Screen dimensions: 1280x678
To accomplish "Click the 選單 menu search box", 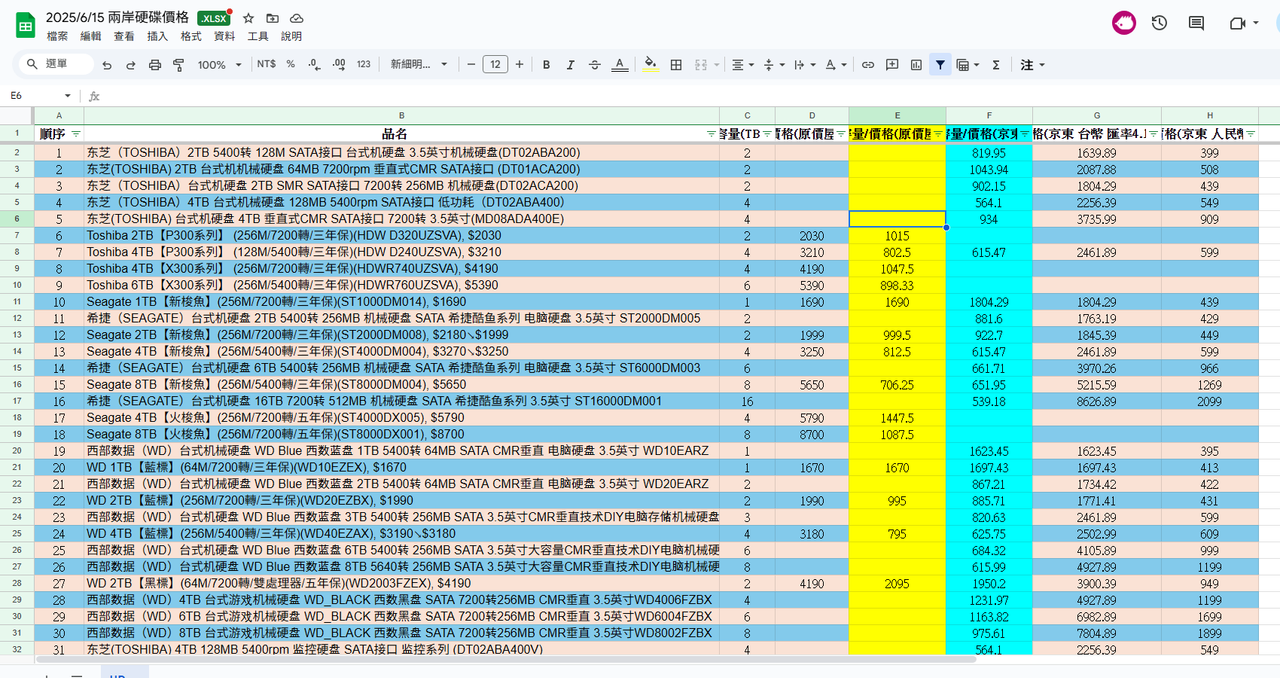I will click(x=56, y=64).
